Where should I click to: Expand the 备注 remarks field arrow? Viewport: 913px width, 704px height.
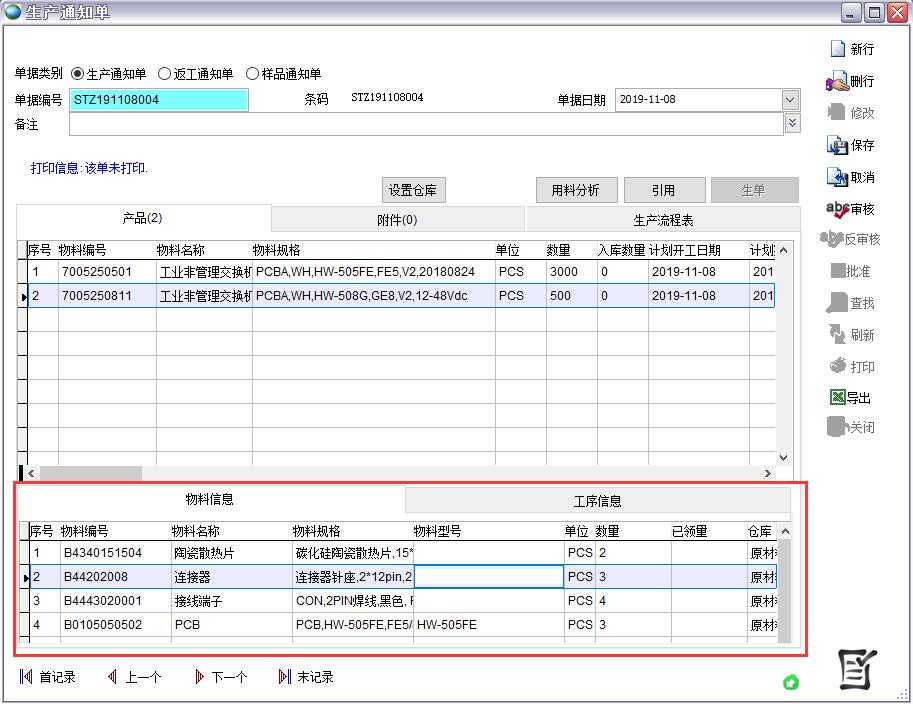coord(792,123)
